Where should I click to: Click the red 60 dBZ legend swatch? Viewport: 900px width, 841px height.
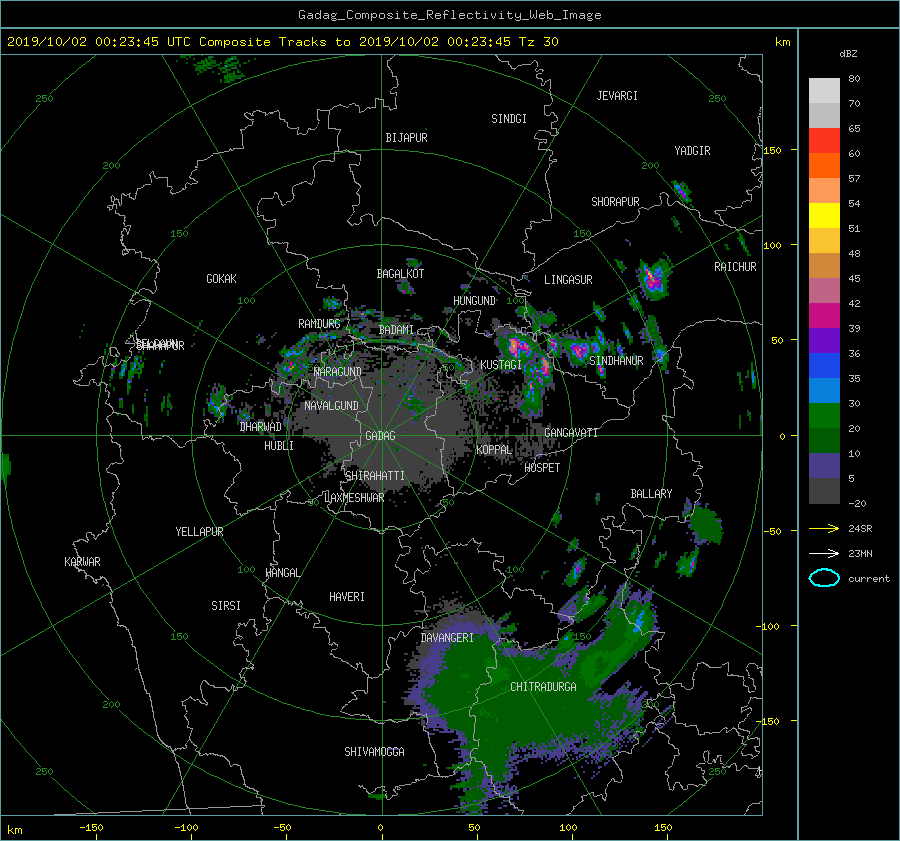(x=824, y=141)
